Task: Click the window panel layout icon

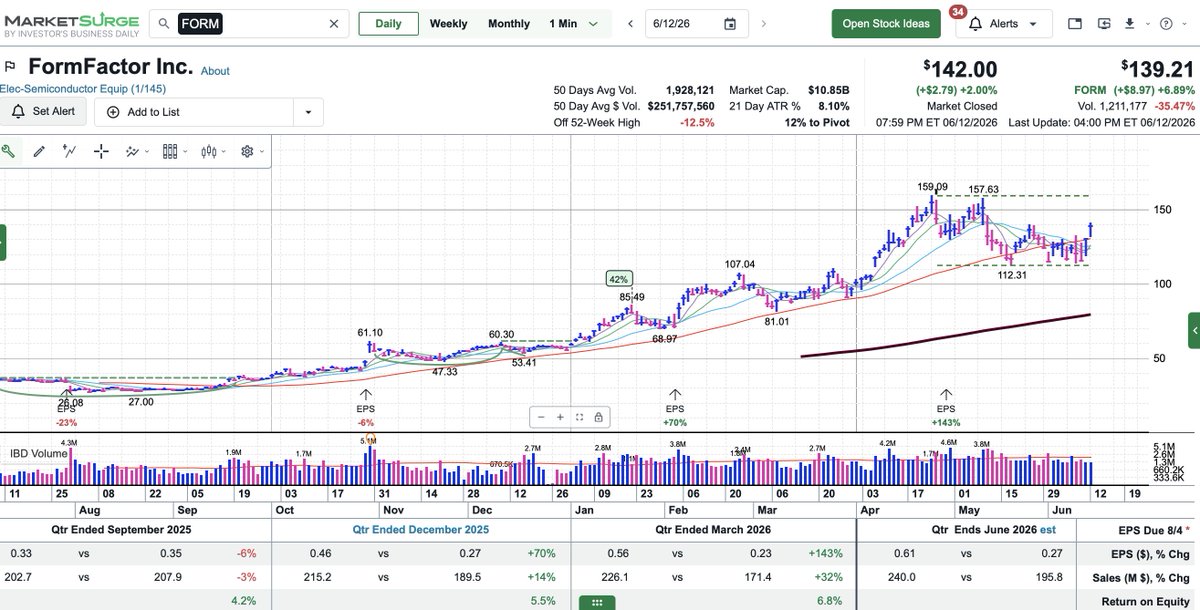Action: pos(1076,23)
